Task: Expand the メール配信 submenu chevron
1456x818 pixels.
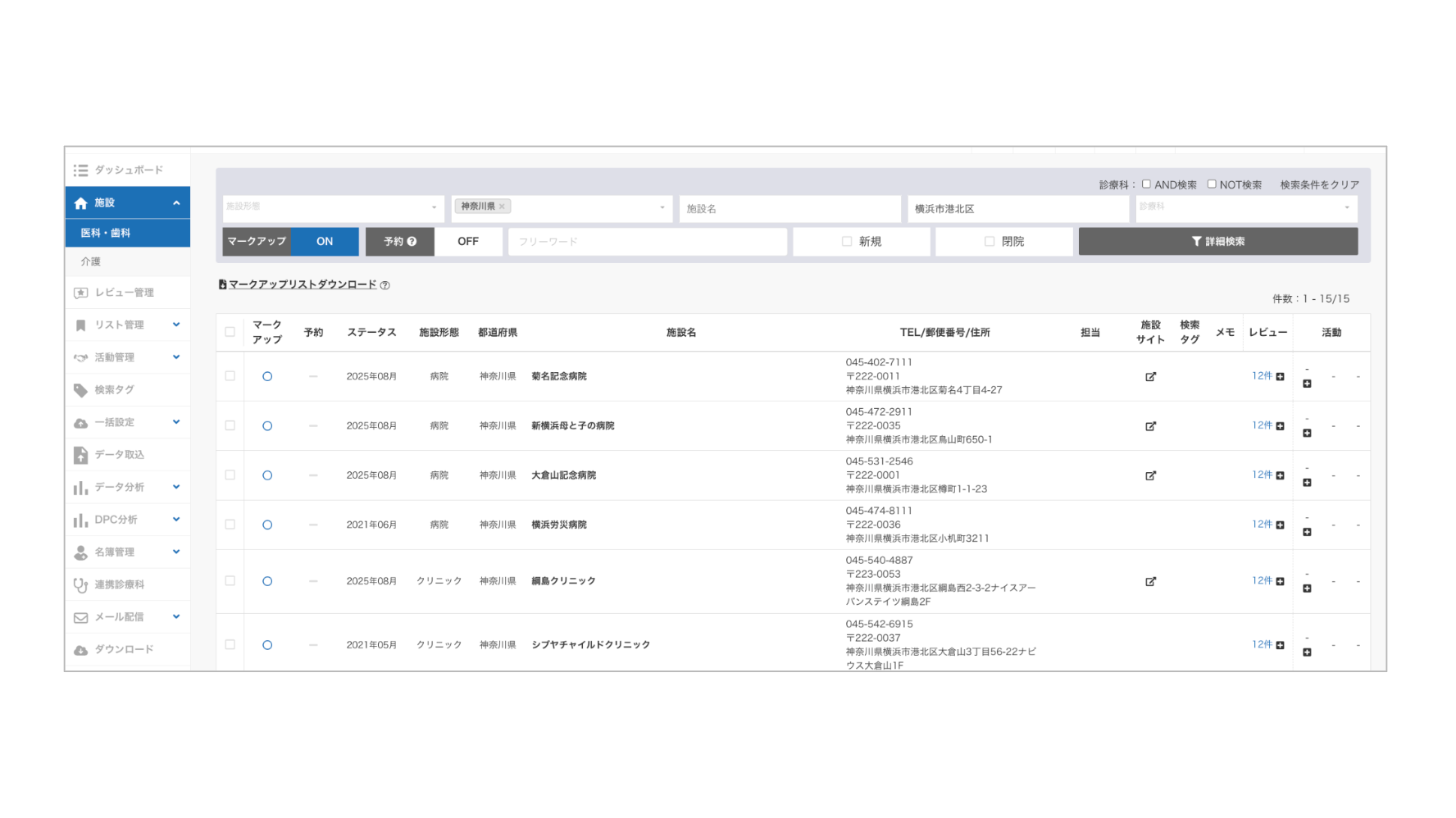Action: [x=176, y=617]
